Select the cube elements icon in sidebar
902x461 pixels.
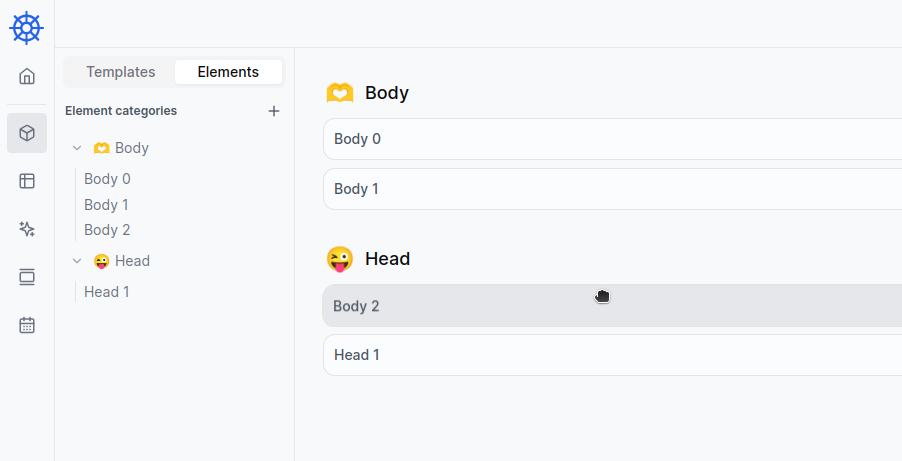click(x=27, y=133)
